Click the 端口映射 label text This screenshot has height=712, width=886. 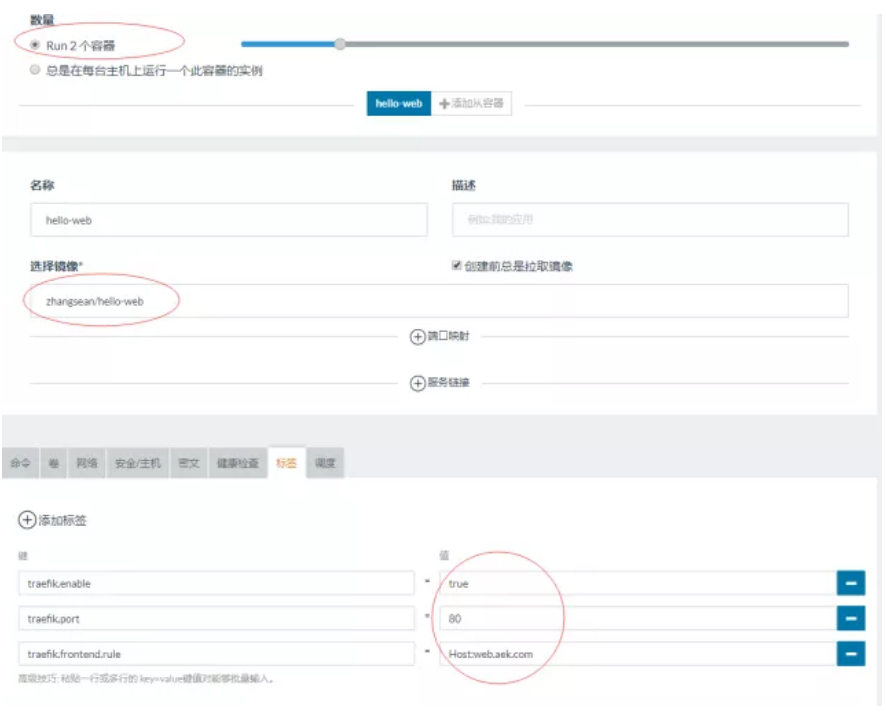449,336
